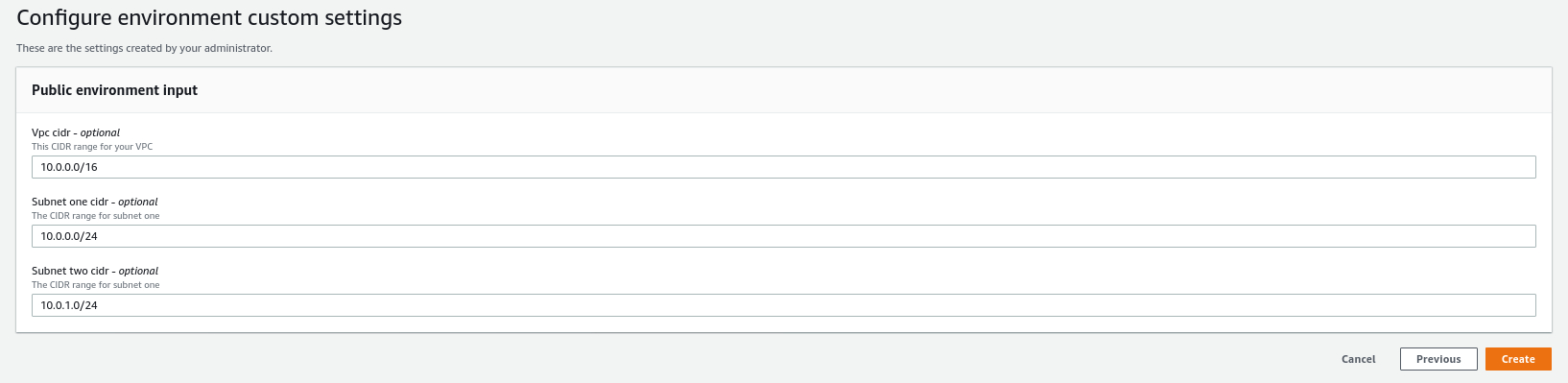Click the hint text under Subnet two cidr
The width and height of the screenshot is (1568, 383).
[x=96, y=285]
